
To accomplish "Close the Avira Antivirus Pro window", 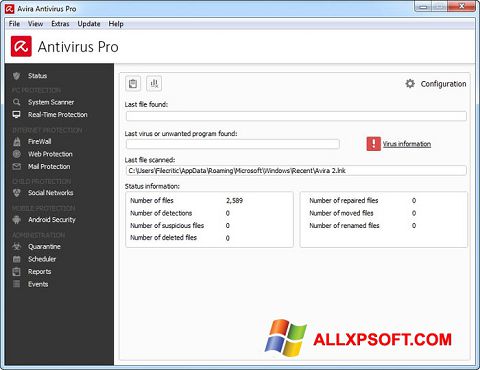I will click(x=462, y=6).
